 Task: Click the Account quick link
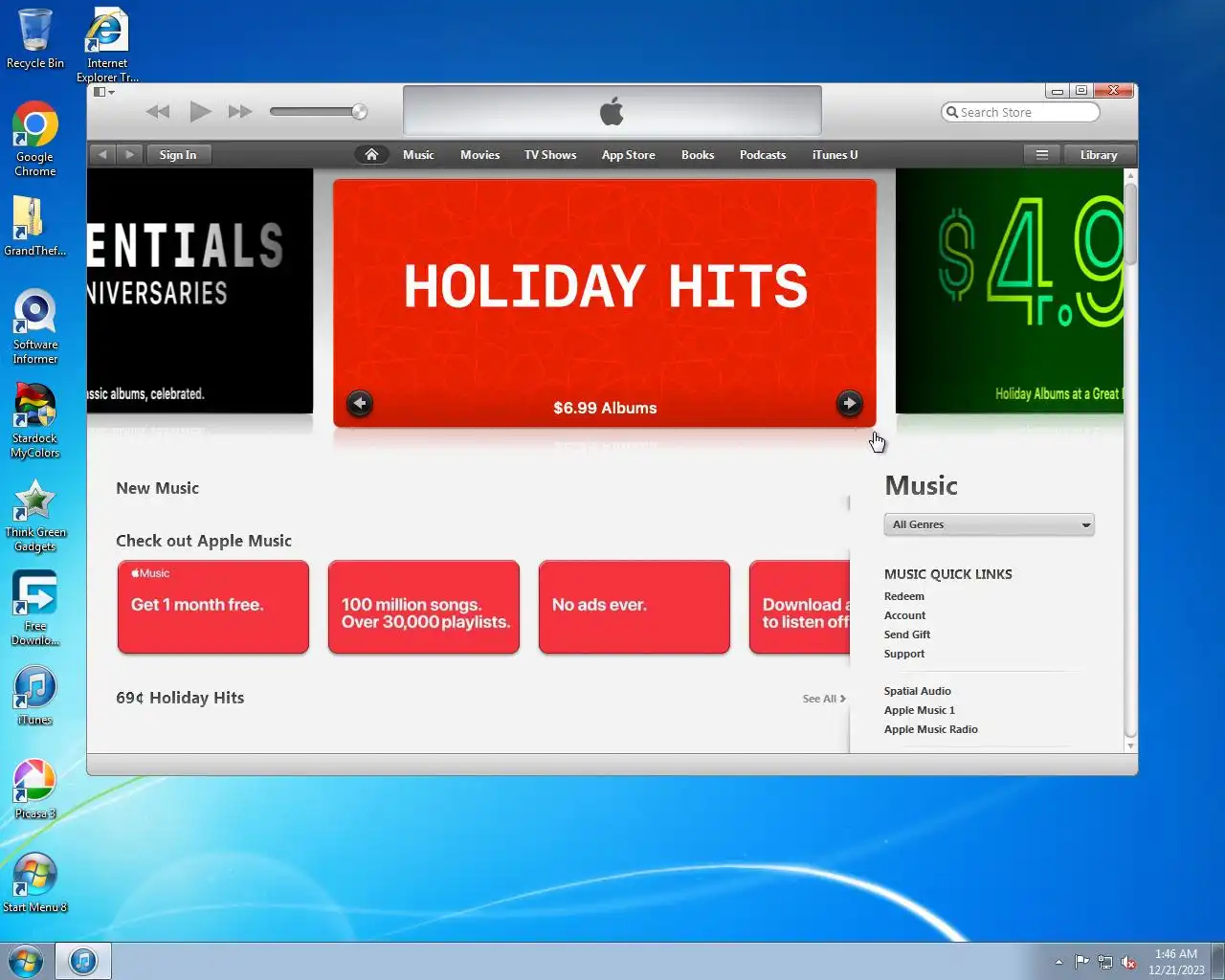click(905, 615)
